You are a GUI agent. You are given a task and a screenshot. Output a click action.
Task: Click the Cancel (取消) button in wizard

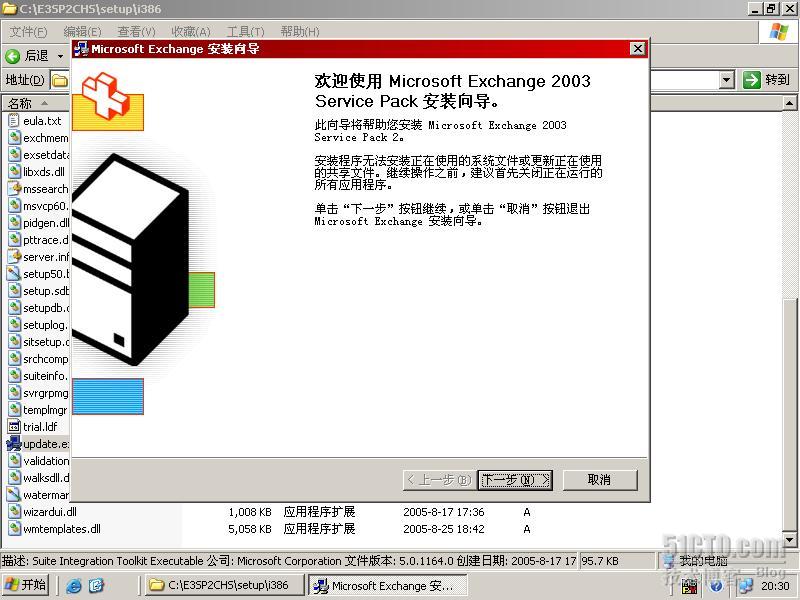pyautogui.click(x=599, y=480)
